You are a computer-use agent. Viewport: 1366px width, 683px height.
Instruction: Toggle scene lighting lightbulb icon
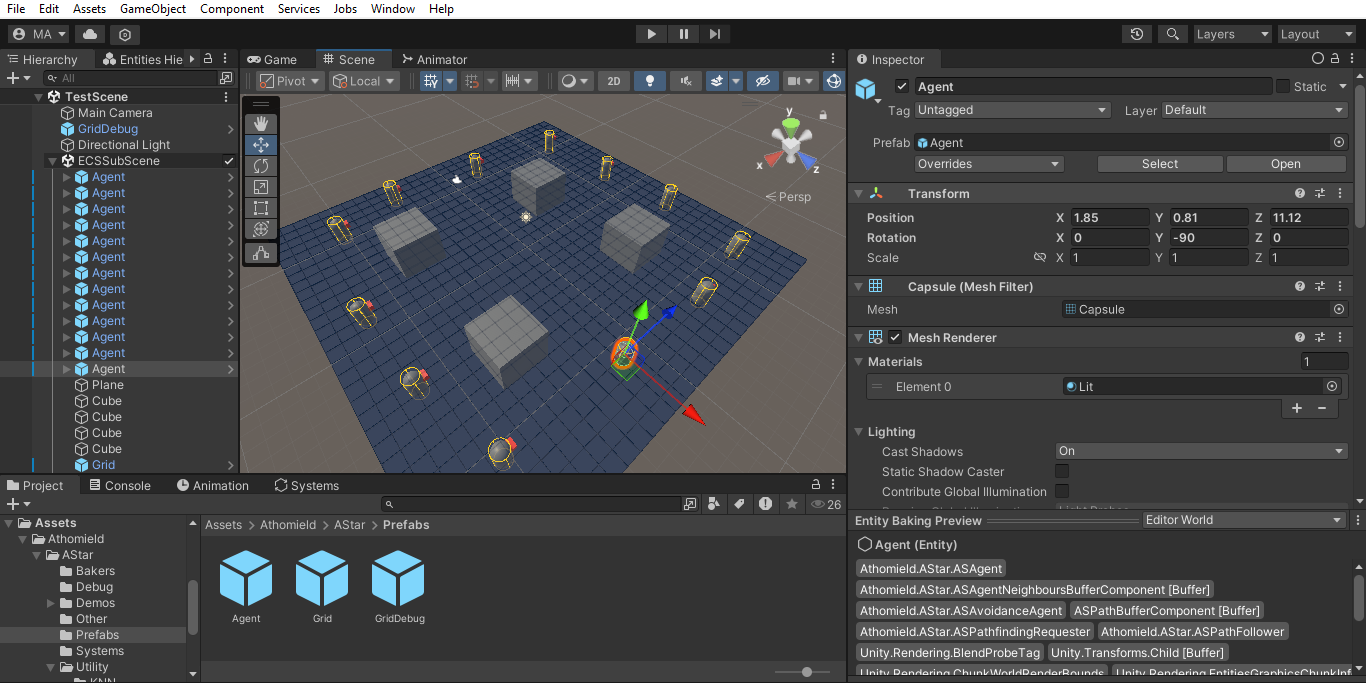point(650,81)
